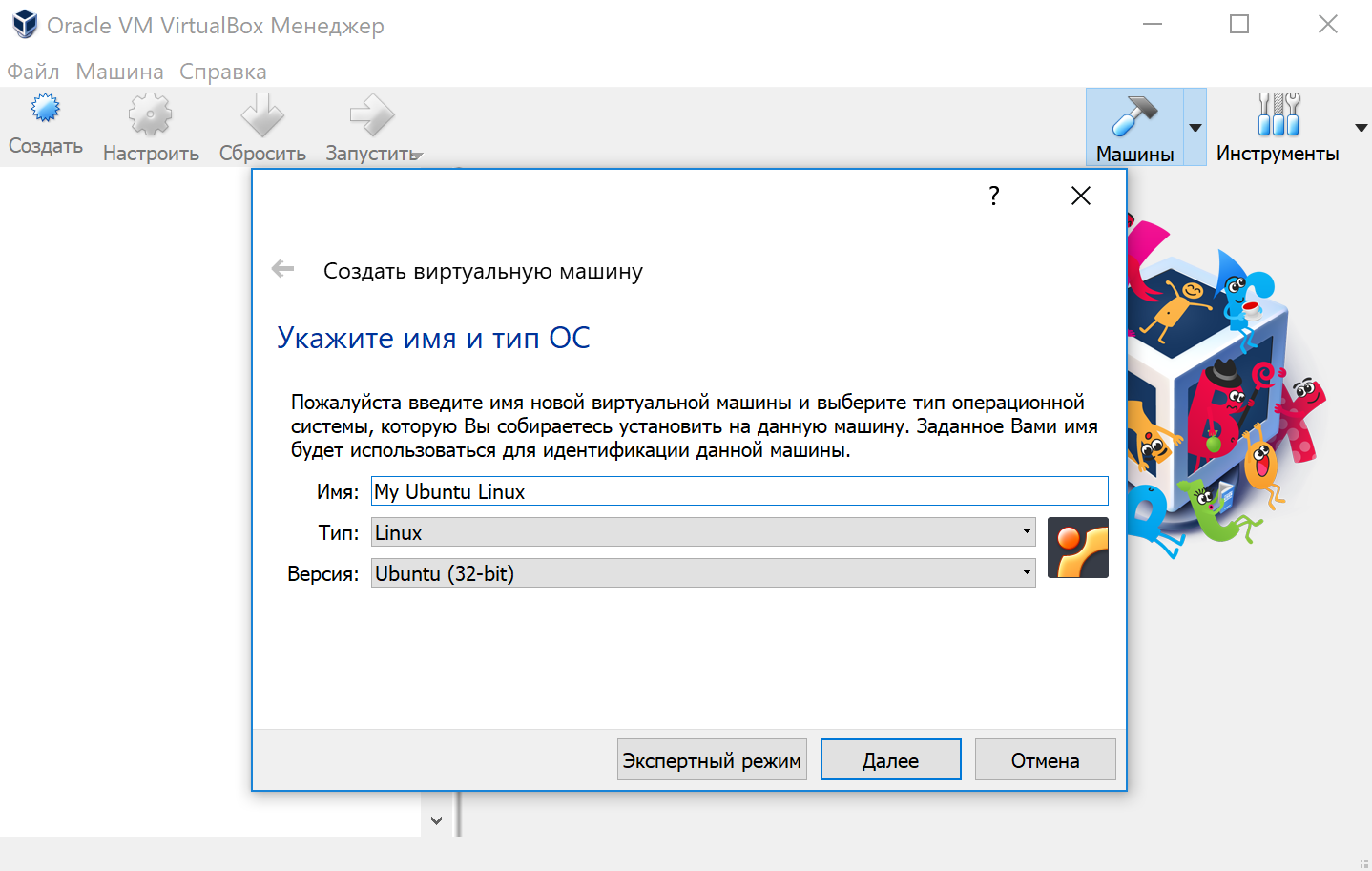Click the back arrow in the wizard

coord(282,268)
